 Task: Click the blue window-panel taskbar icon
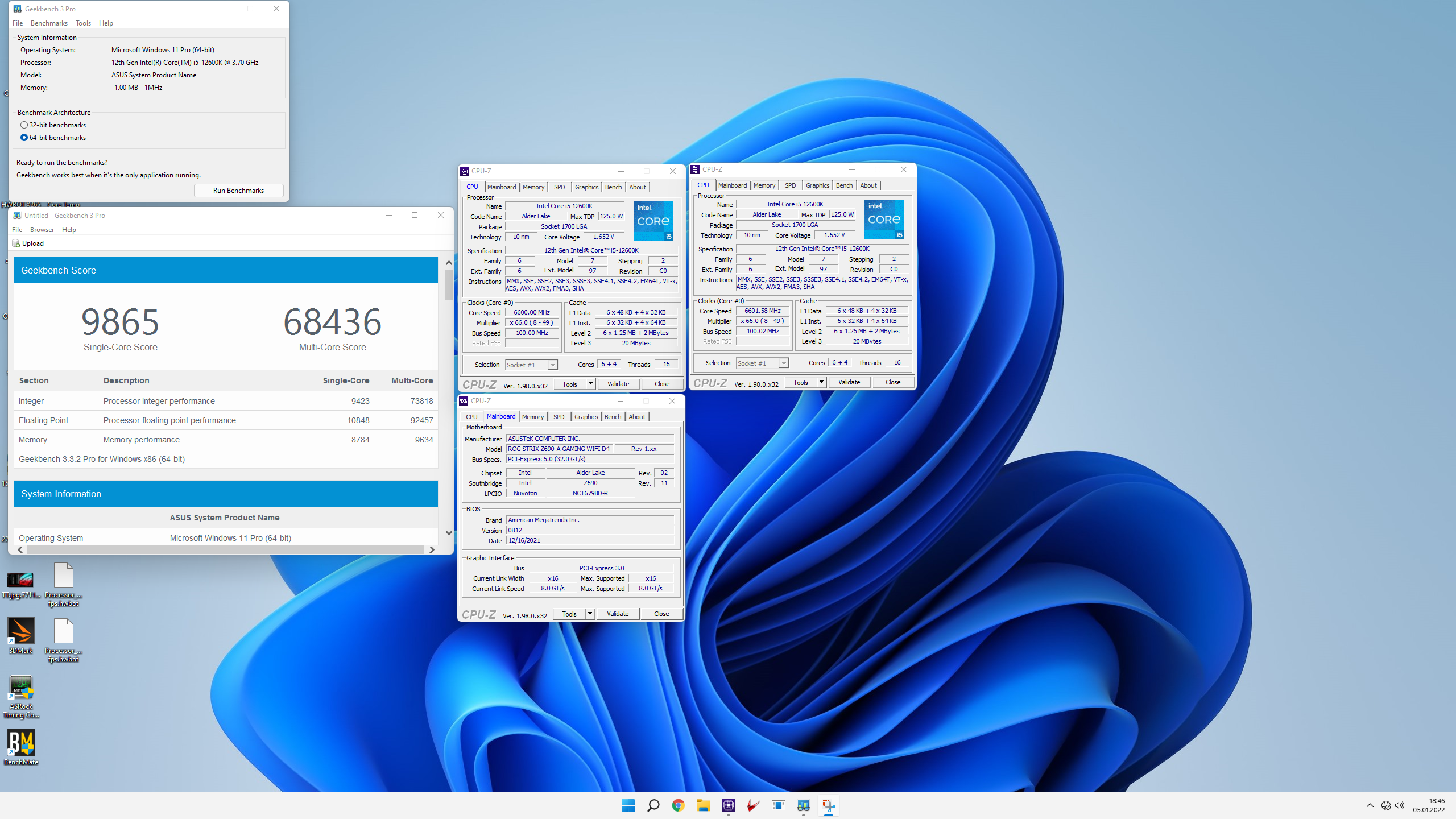point(779,805)
